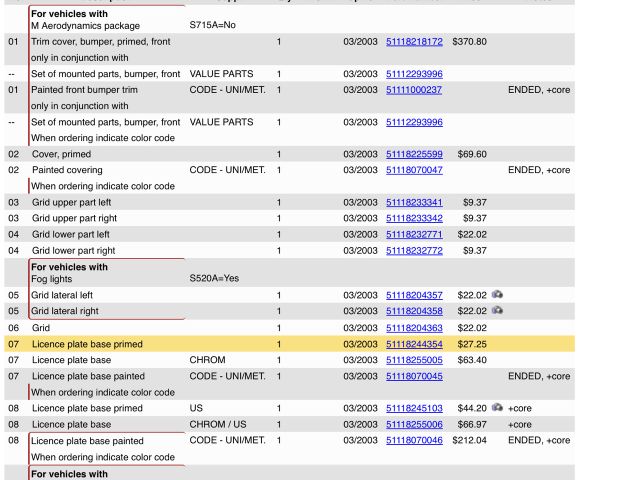Click part number 51118232771
This screenshot has width=640, height=480.
414,234
